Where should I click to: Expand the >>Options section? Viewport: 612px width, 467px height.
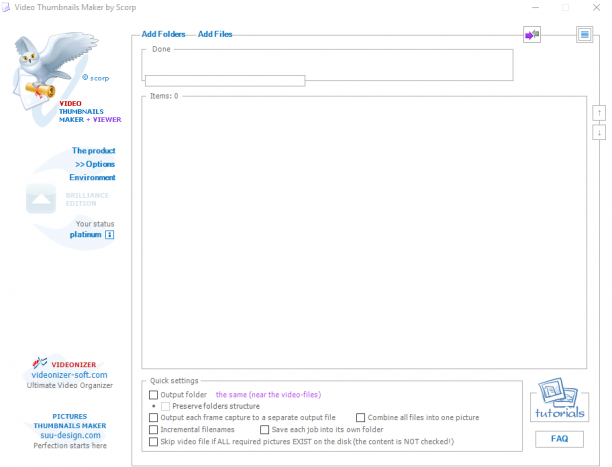(95, 164)
